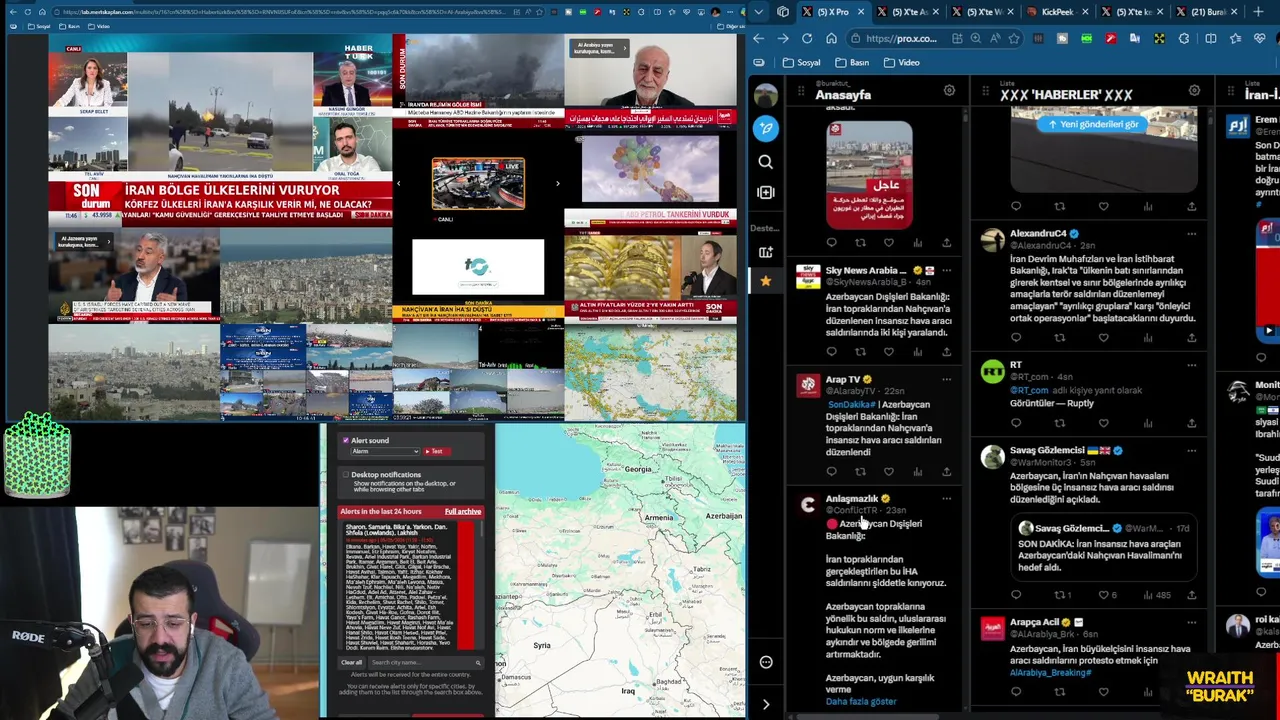Repost the Sky News Arabia post
Screen dimensions: 1280x720
coord(860,352)
